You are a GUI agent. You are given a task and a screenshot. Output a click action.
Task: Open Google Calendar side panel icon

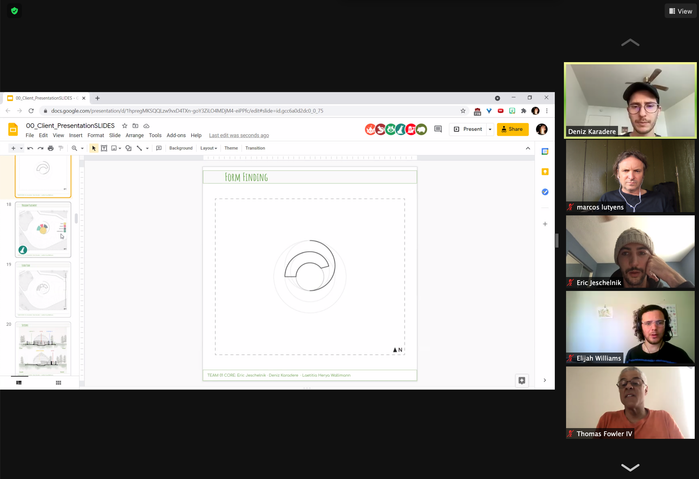(x=545, y=152)
